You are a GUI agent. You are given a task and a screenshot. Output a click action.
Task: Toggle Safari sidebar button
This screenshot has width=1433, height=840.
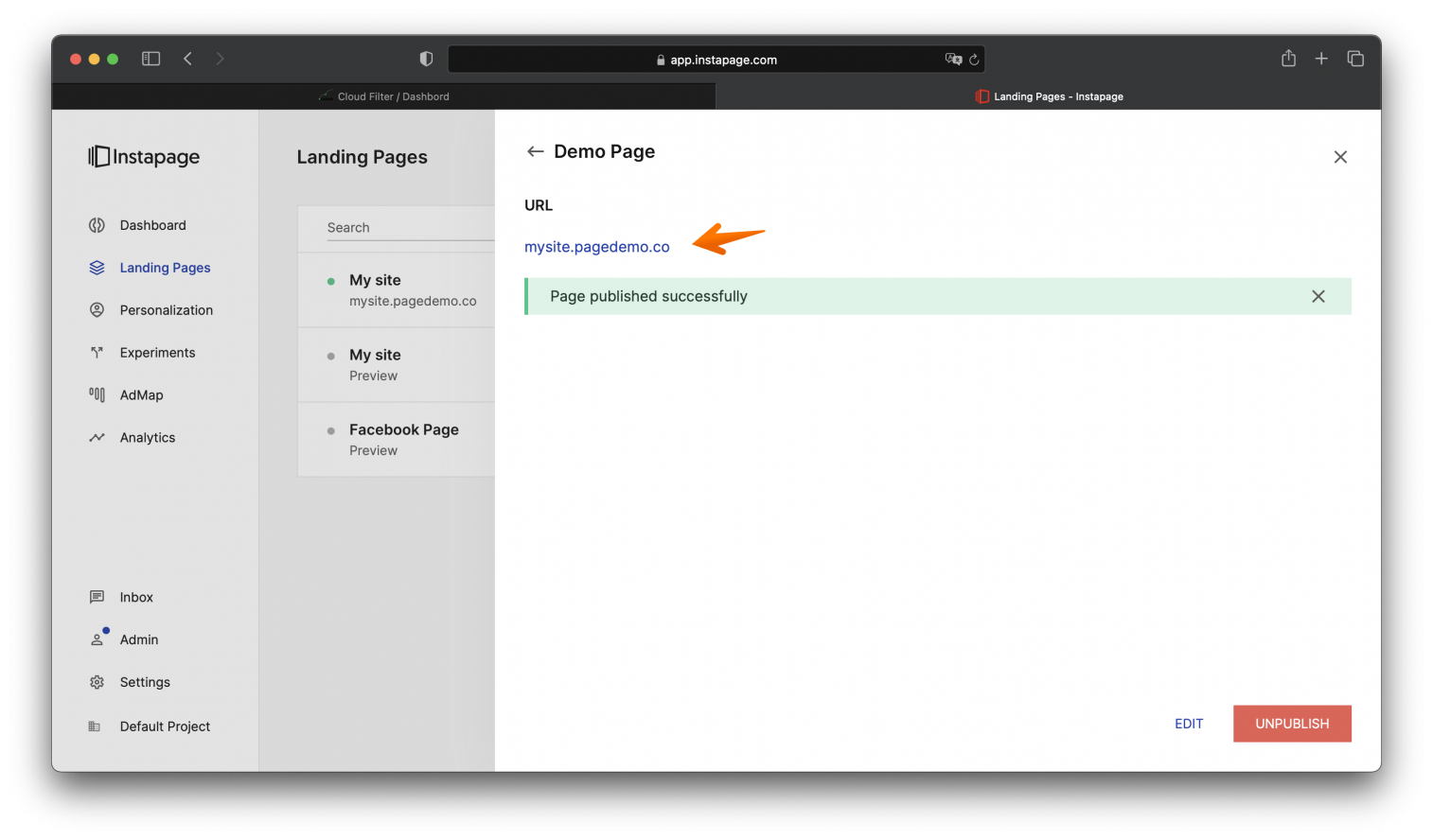pyautogui.click(x=150, y=59)
